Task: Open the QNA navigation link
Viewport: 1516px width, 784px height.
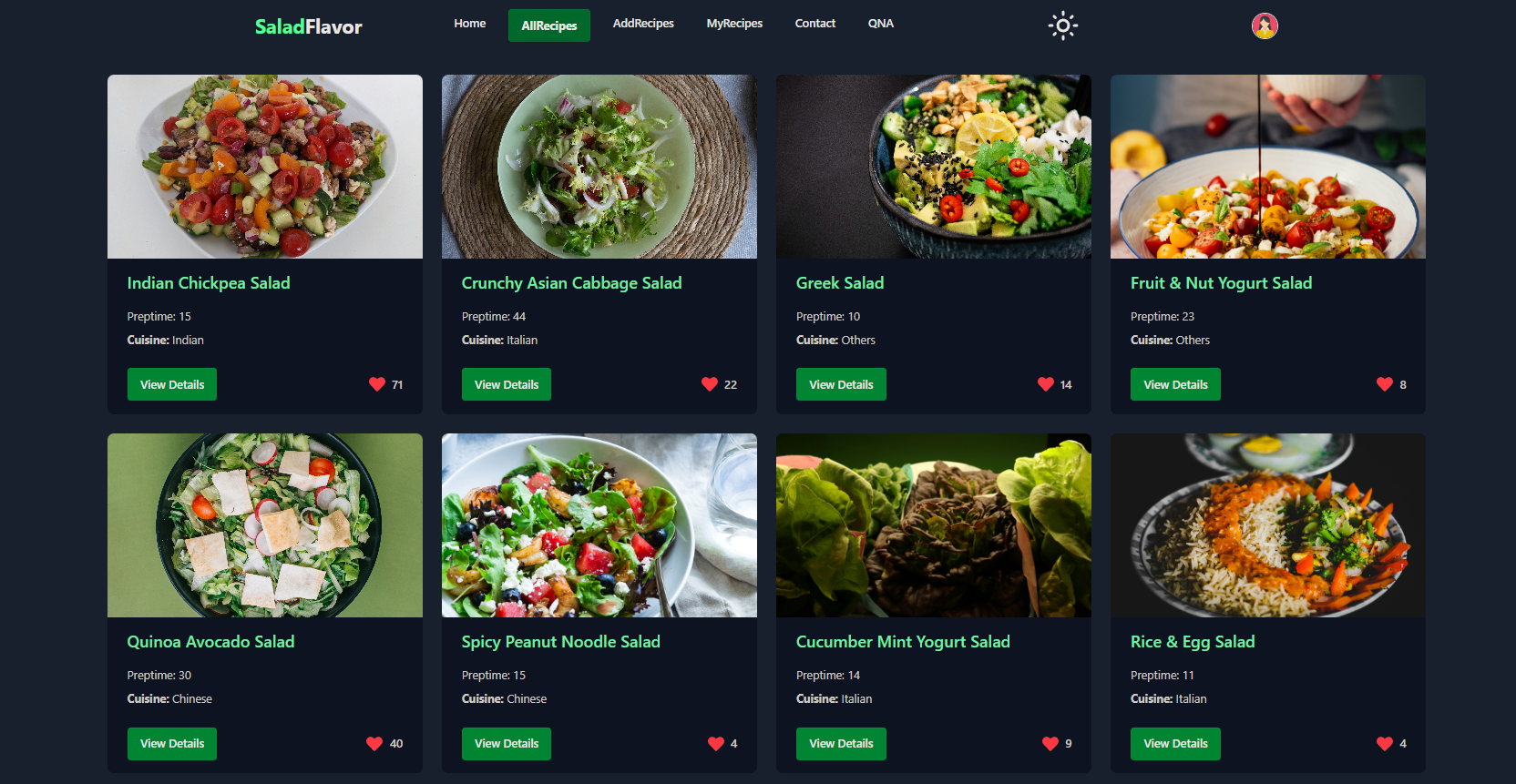Action: tap(880, 24)
